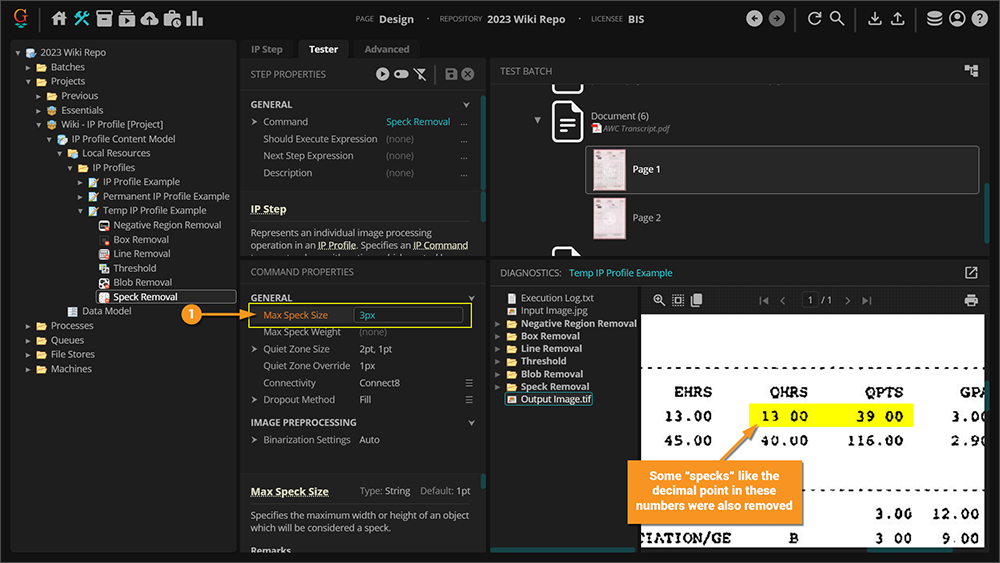Toggle the filter icon in Step Properties

tap(420, 74)
